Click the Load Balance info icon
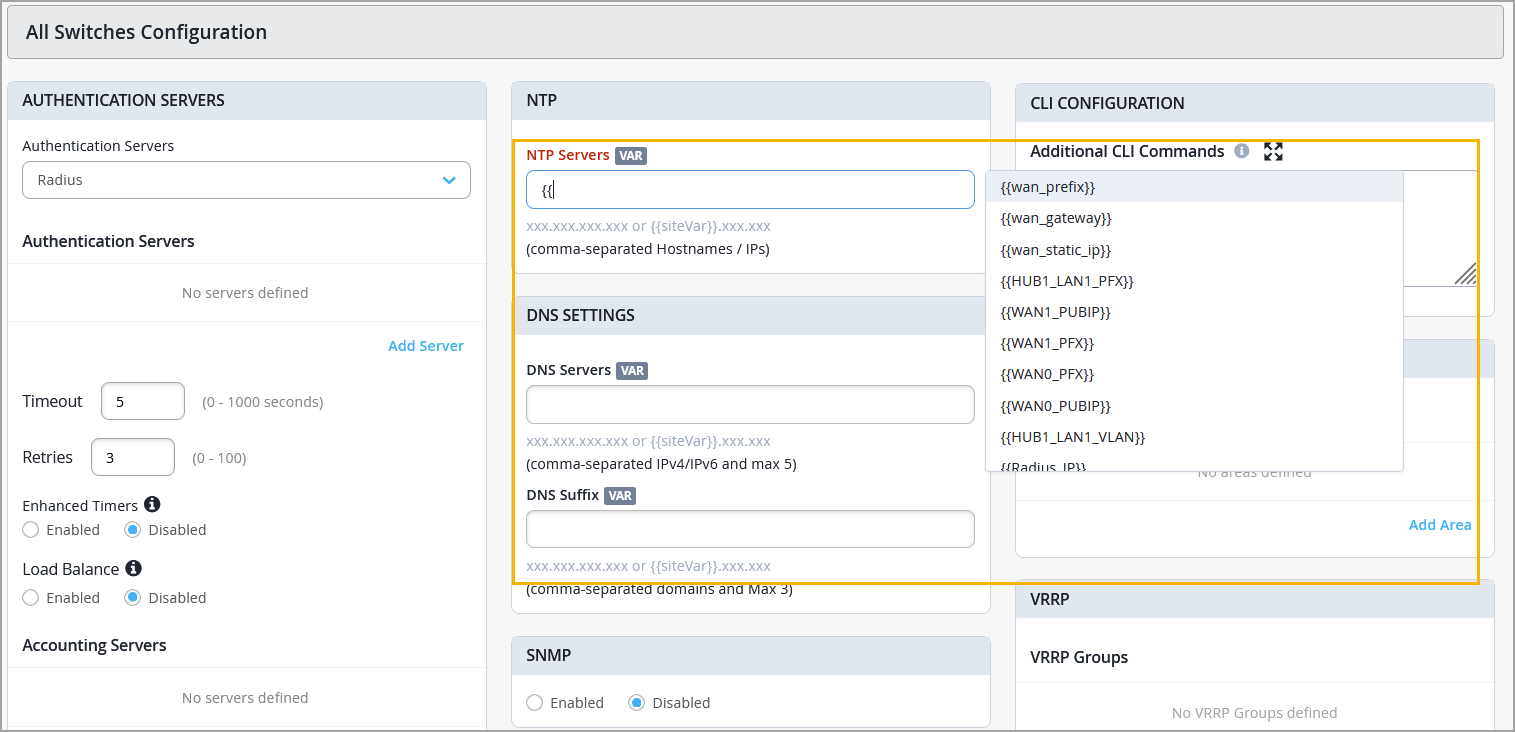 tap(133, 568)
